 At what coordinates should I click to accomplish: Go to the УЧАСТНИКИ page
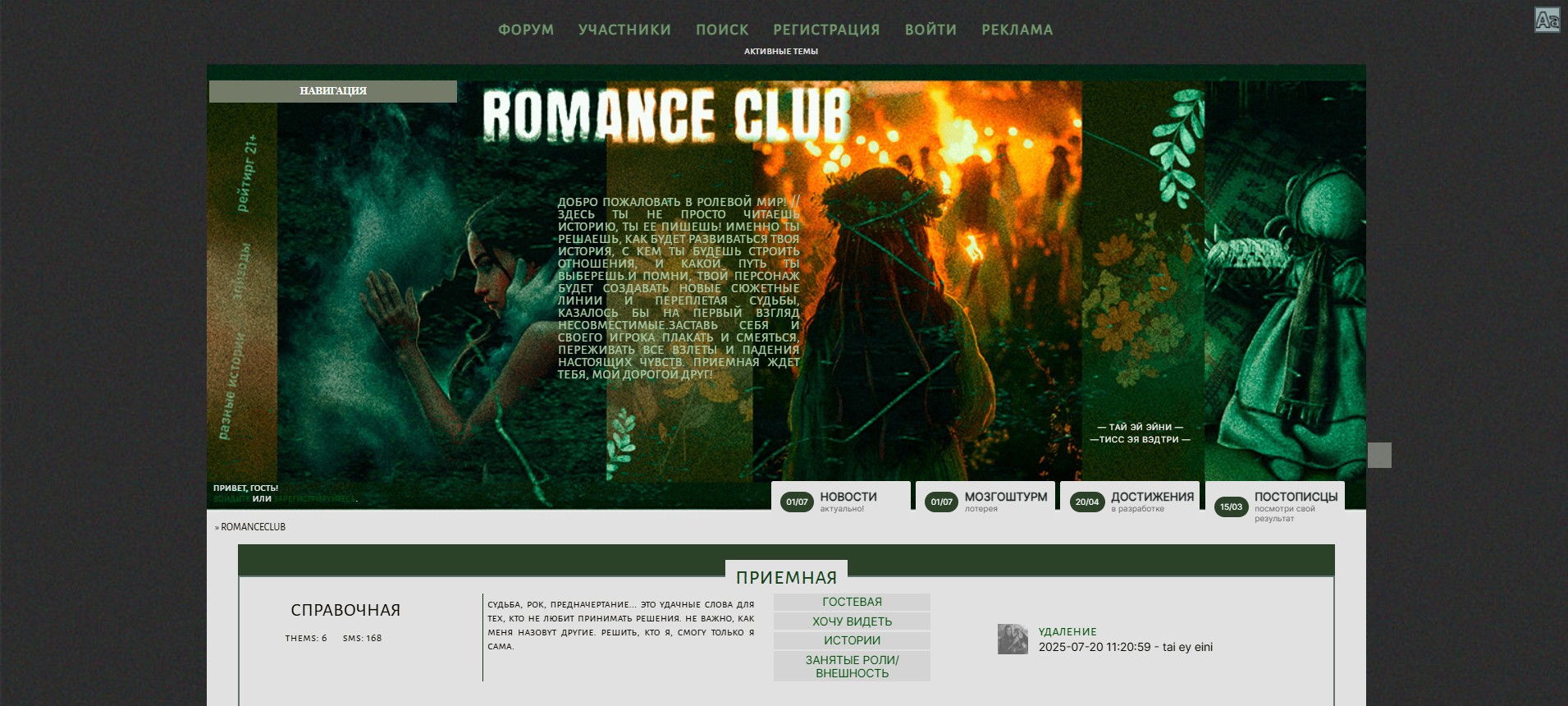(624, 30)
